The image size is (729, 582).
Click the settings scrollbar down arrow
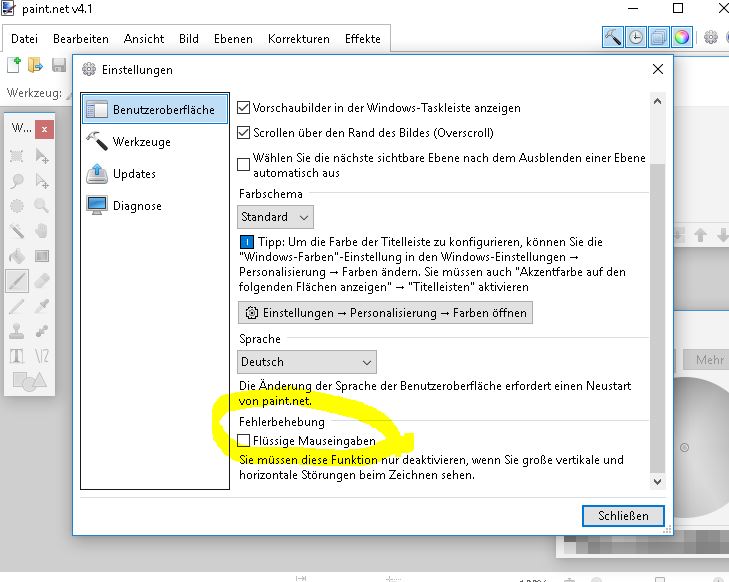click(x=657, y=482)
